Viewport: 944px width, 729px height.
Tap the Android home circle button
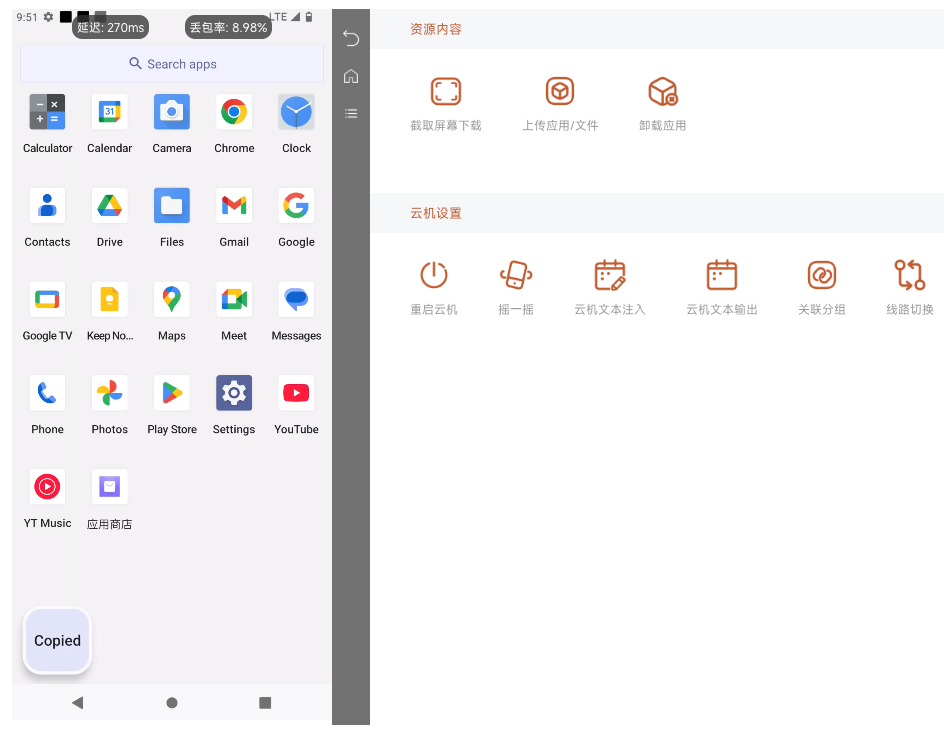tap(172, 703)
